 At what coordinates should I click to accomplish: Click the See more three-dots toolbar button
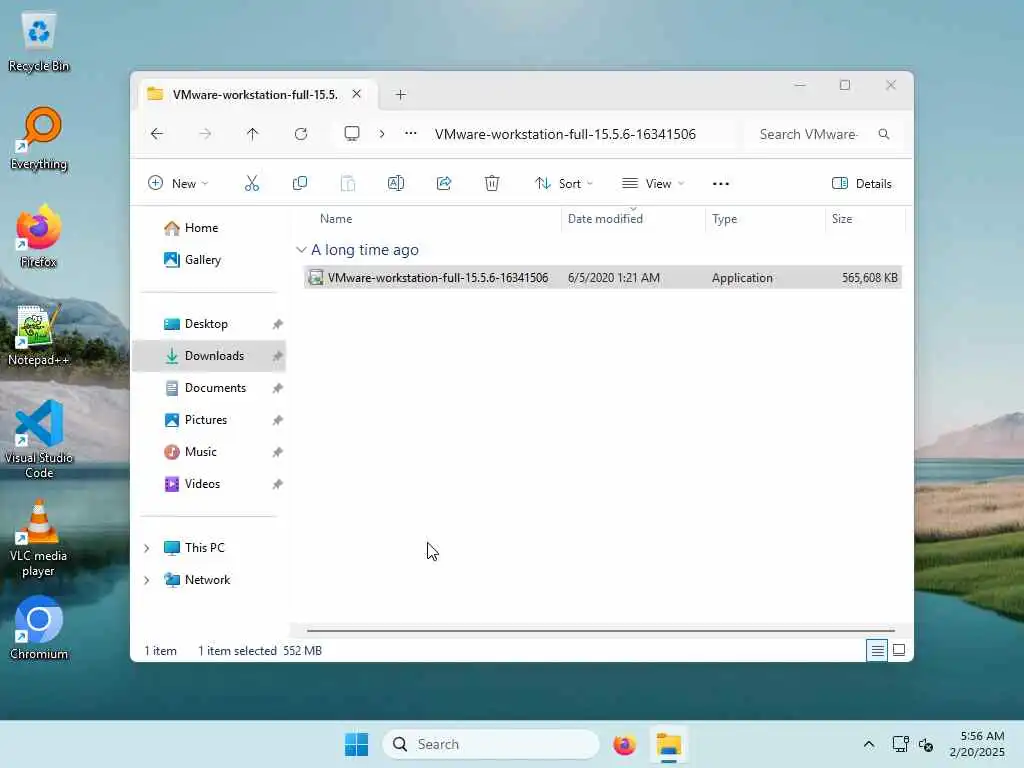point(721,184)
